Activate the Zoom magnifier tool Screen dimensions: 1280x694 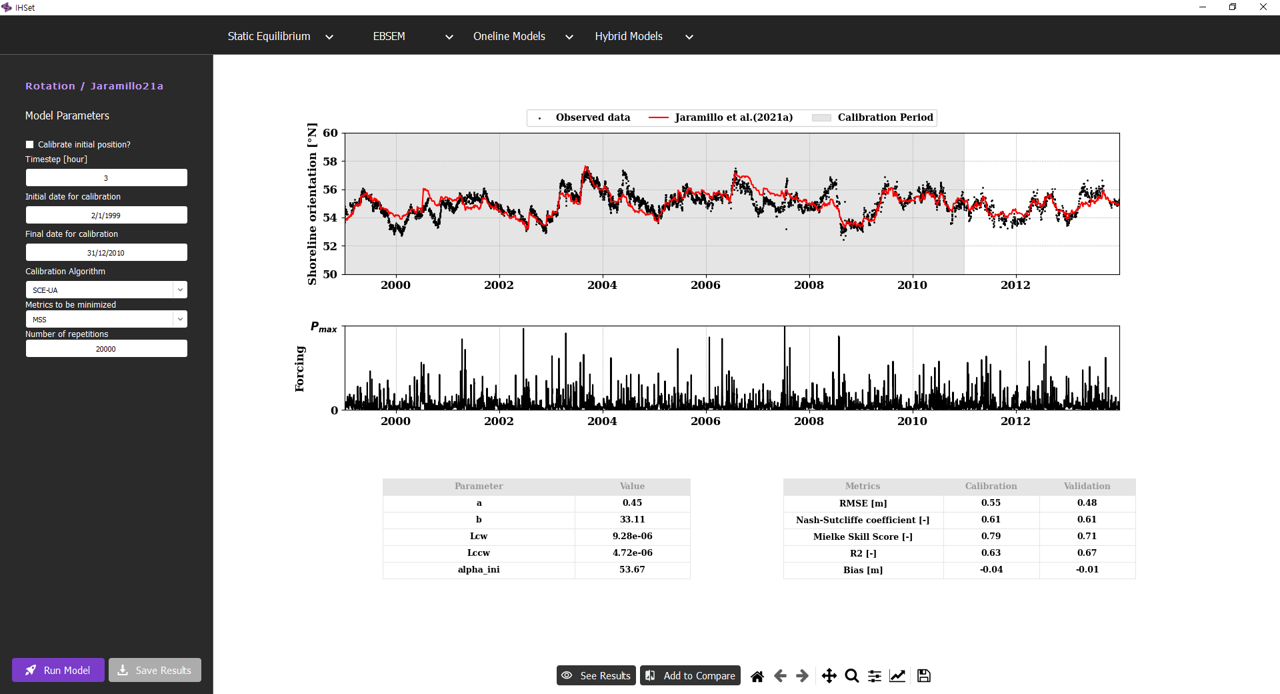coord(852,676)
